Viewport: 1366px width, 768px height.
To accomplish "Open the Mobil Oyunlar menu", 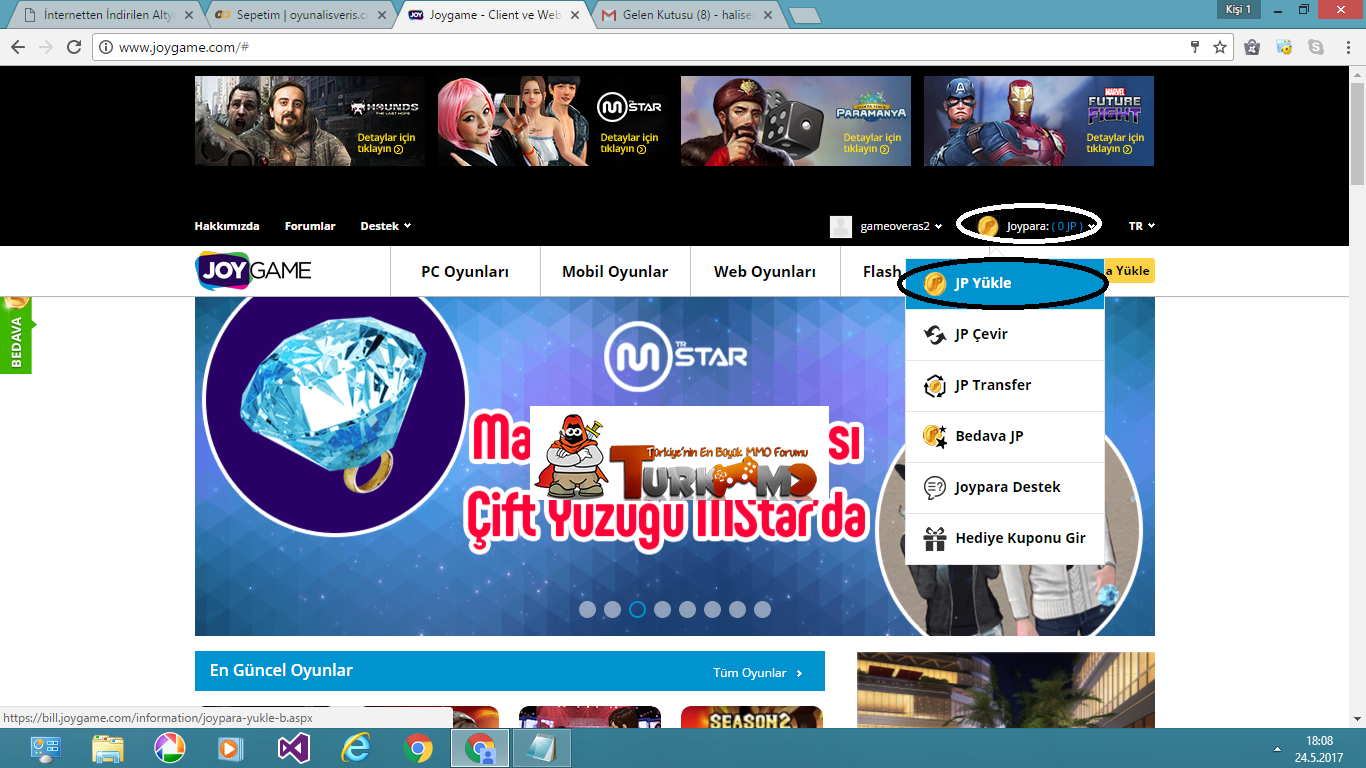I will (x=615, y=271).
